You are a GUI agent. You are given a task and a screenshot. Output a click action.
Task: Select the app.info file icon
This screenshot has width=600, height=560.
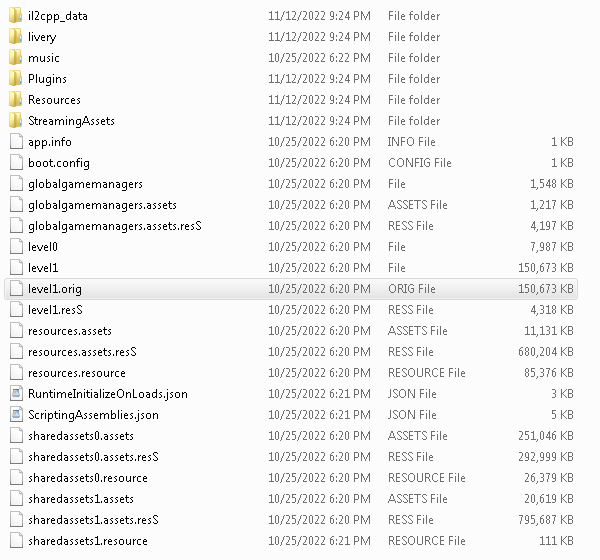(x=15, y=142)
